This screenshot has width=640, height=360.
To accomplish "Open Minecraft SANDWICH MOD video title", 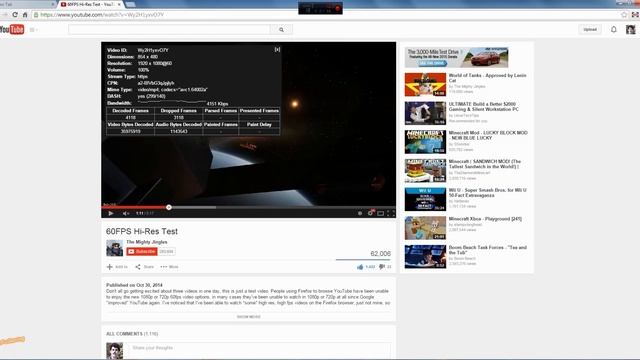I will 484,164.
